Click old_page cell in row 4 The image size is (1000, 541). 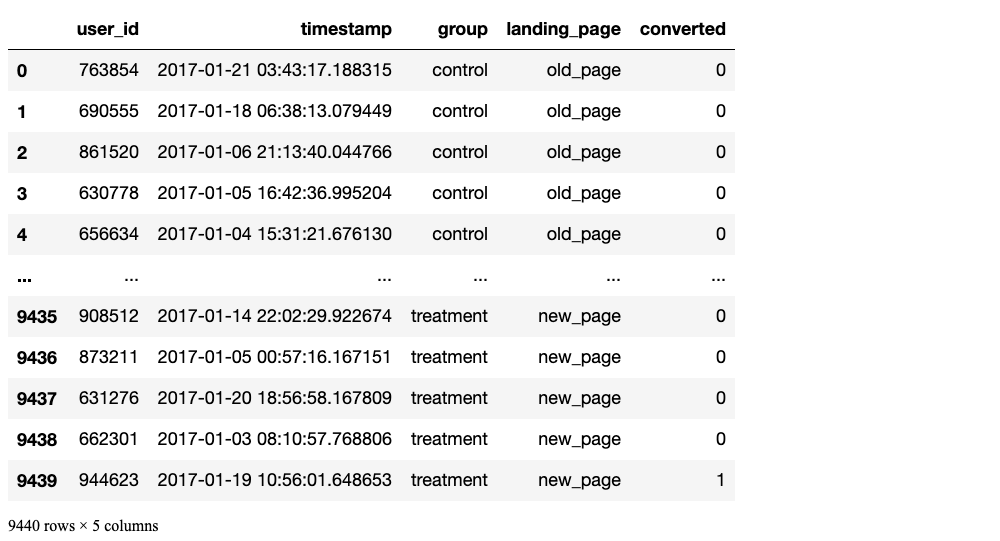[583, 235]
